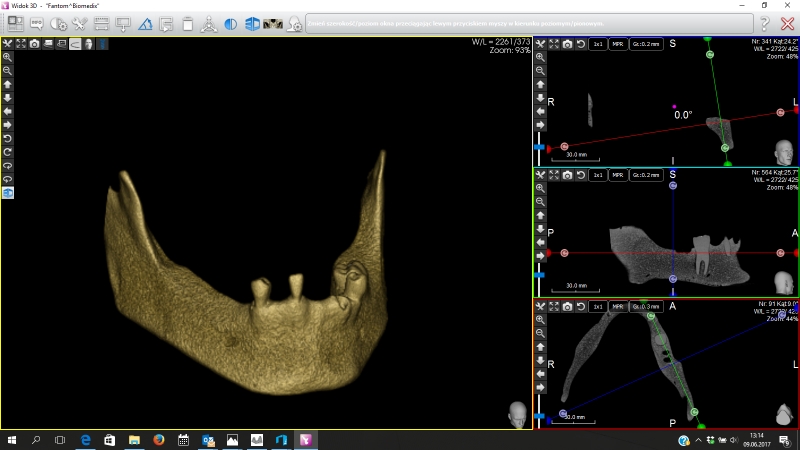Open the 1x1 layout dropdown in top-right view
Viewport: 800px width, 450px height.
click(x=597, y=44)
